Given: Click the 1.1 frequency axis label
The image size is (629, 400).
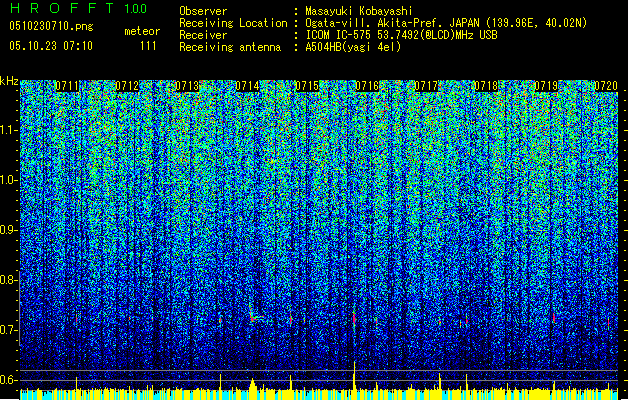Looking at the screenshot, I should pos(9,130).
